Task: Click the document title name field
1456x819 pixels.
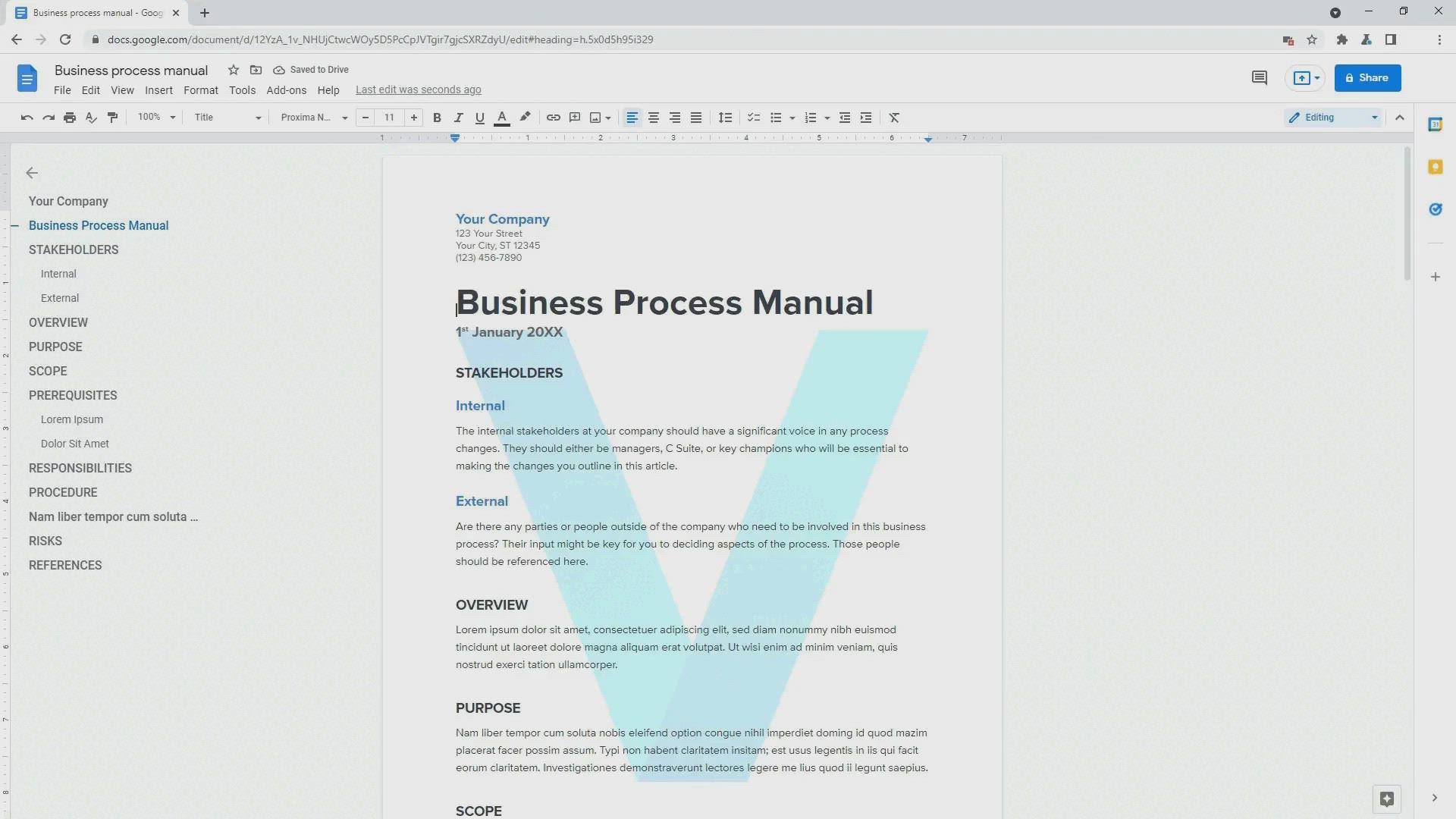Action: pyautogui.click(x=131, y=71)
